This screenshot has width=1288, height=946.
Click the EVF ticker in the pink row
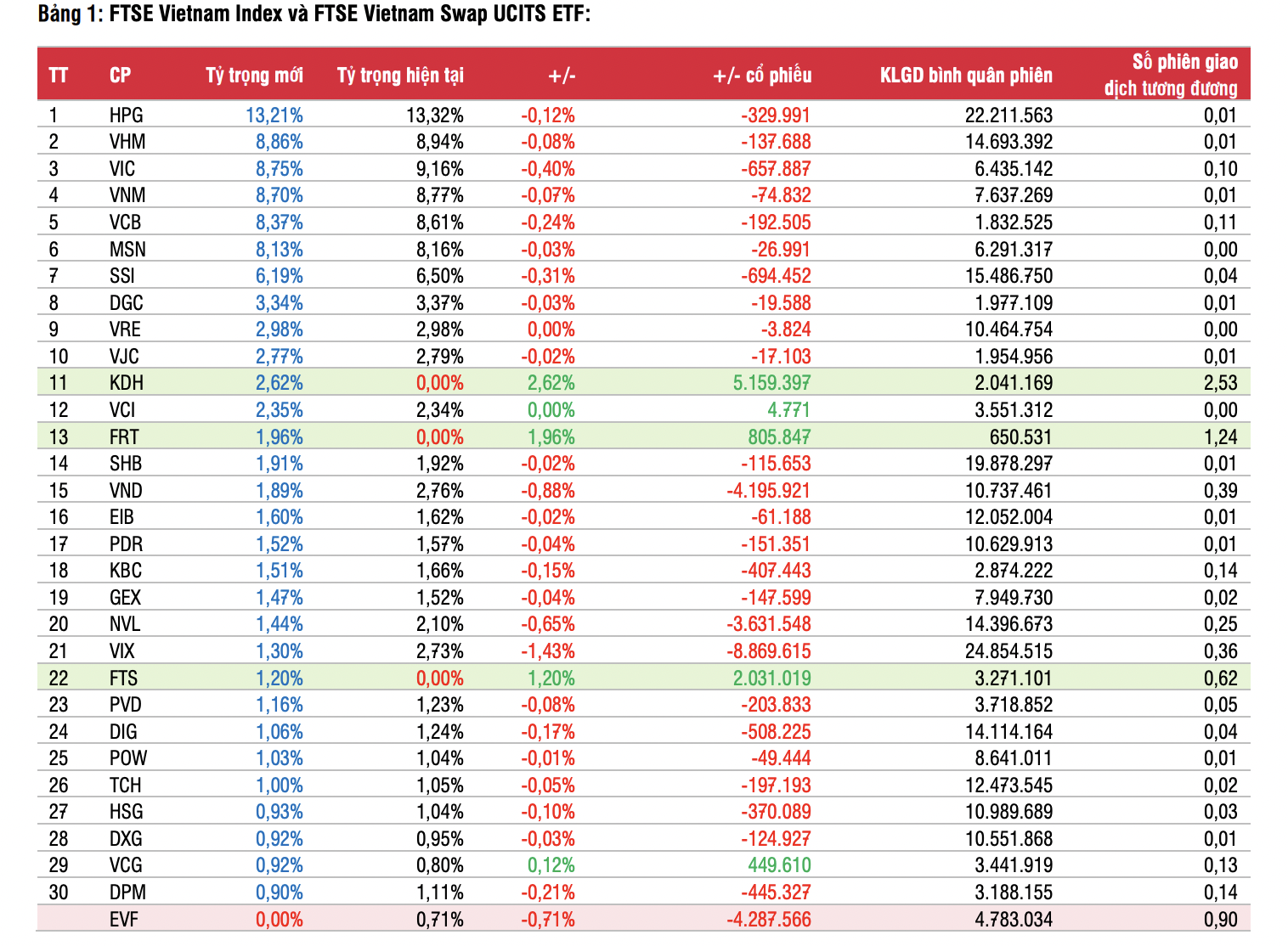[x=124, y=920]
